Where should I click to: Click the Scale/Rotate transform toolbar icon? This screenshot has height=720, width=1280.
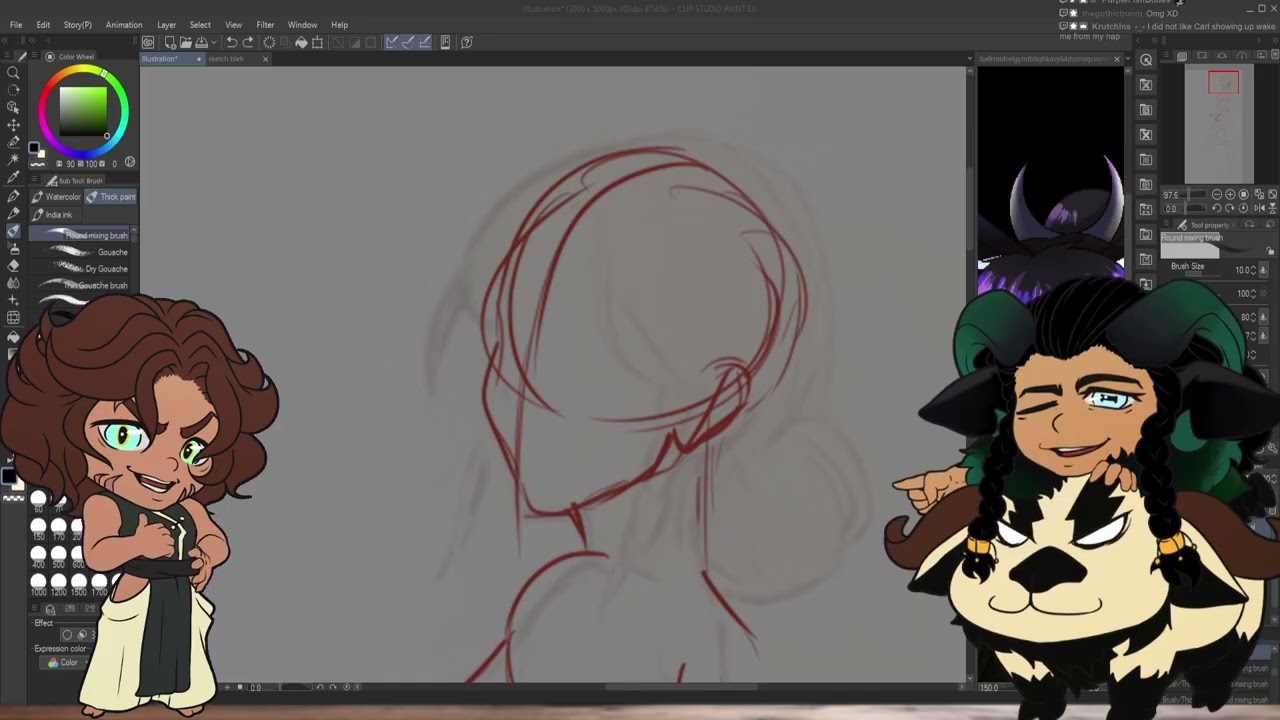coord(318,42)
